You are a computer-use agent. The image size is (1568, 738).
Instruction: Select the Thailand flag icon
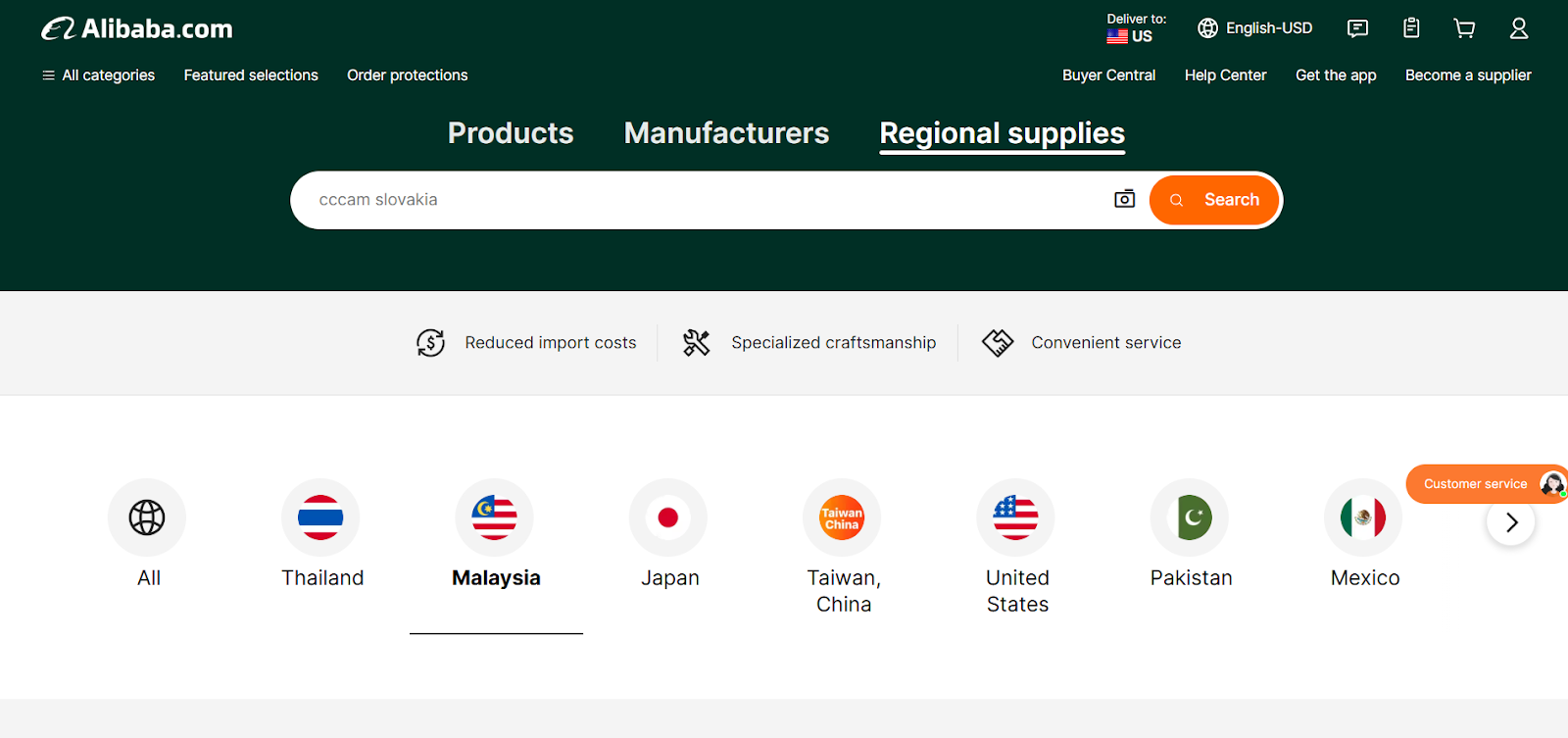point(320,517)
